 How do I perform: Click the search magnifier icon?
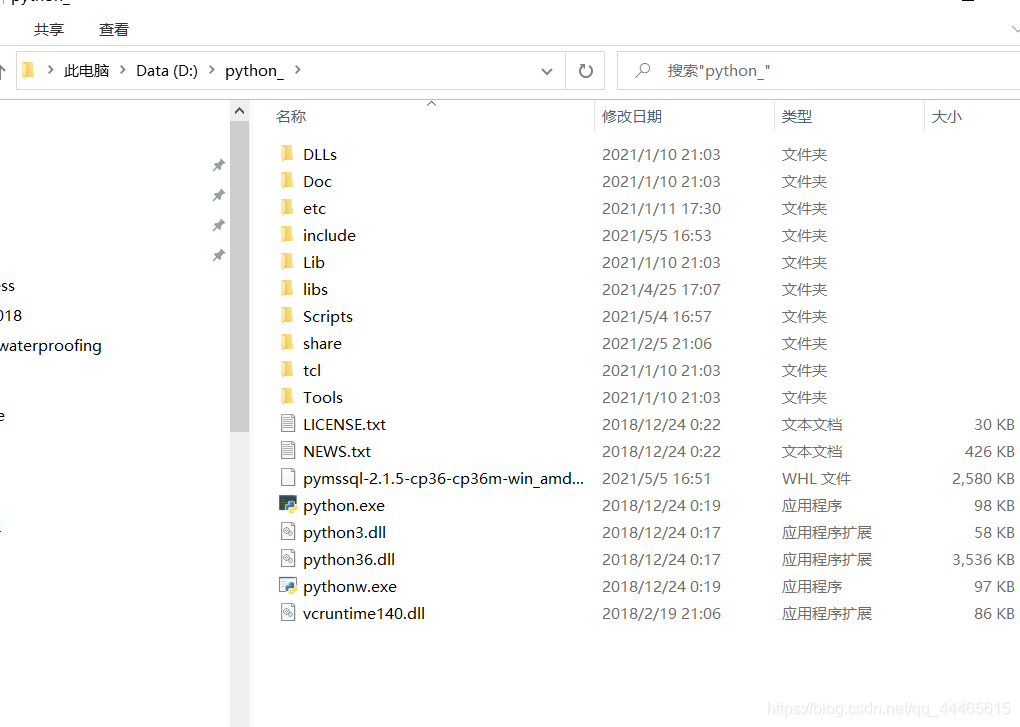[x=643, y=70]
